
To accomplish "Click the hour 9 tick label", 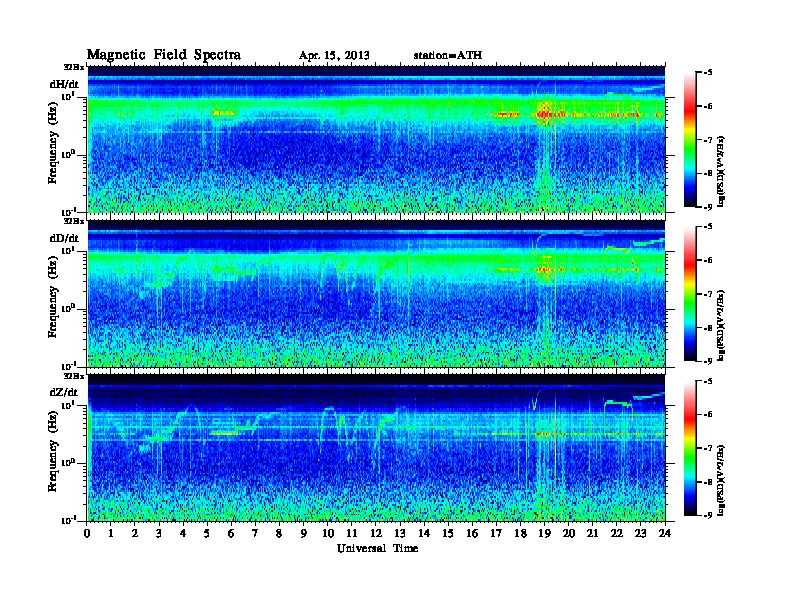I will point(303,533).
